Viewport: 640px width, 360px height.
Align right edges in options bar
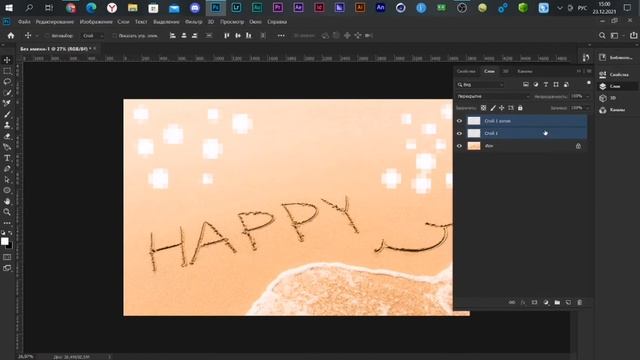pos(195,36)
